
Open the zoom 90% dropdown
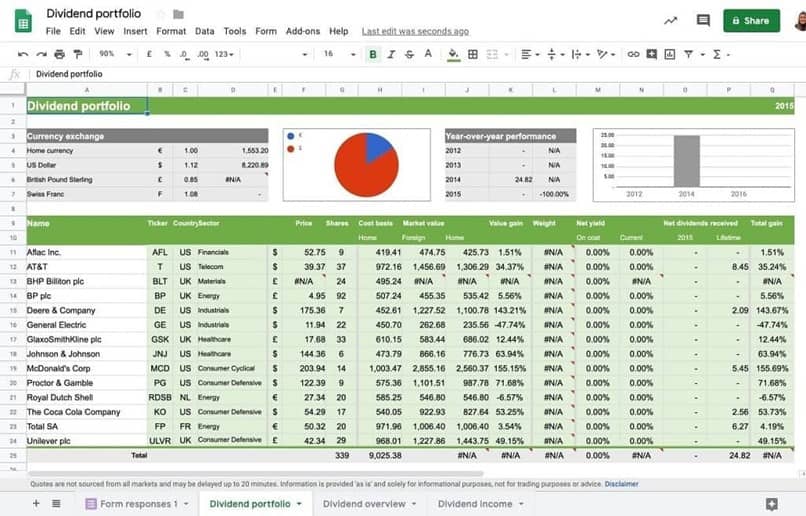115,54
